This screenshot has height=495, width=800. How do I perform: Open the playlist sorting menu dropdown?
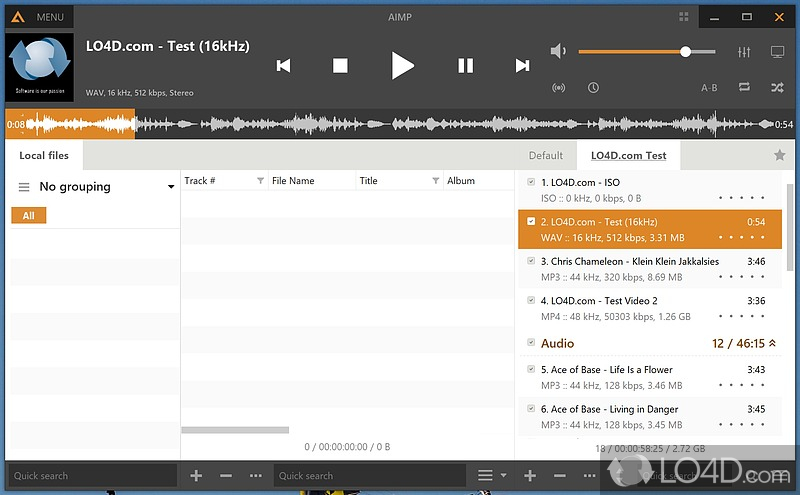[492, 476]
